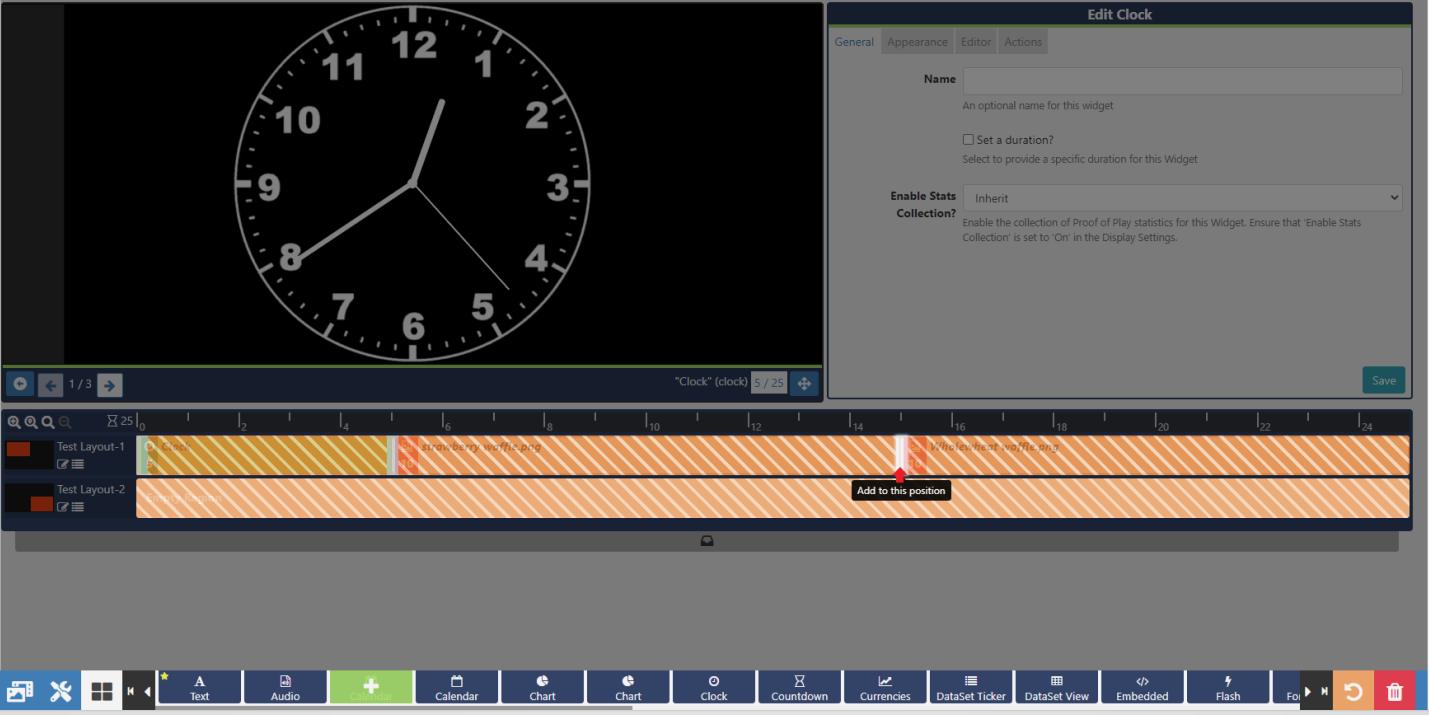This screenshot has height=715, width=1429.
Task: Click the widget Name input field
Action: (x=1182, y=81)
